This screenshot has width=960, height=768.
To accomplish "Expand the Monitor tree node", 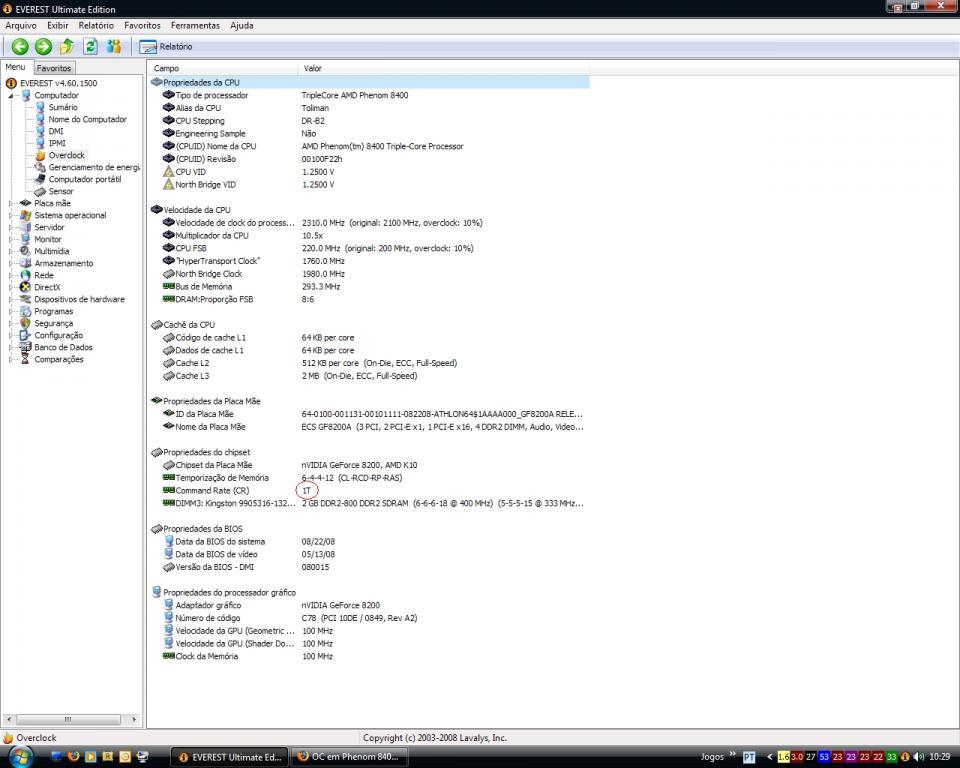I will [10, 239].
